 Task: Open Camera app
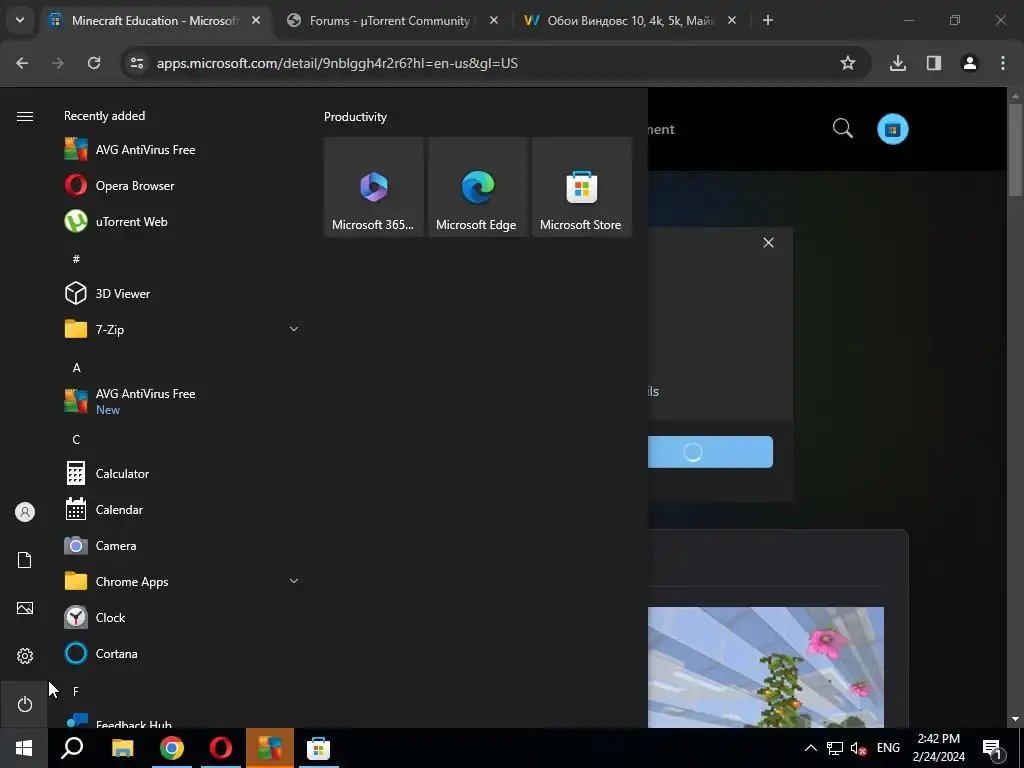click(x=183, y=545)
